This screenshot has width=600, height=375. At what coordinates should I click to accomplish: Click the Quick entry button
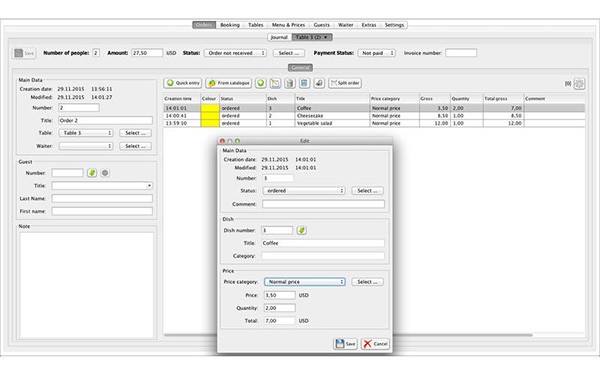(183, 83)
